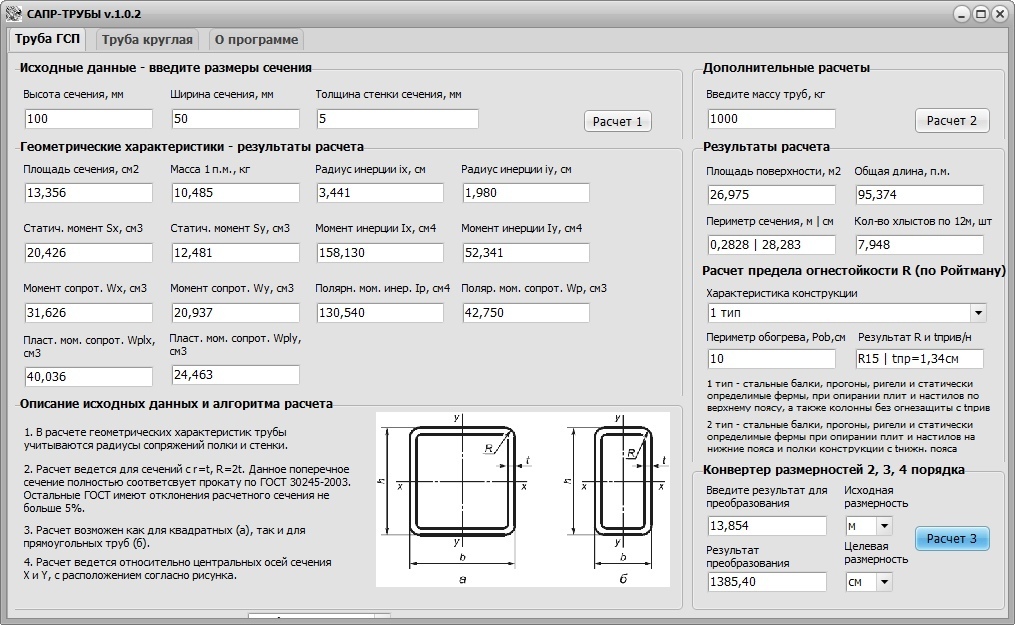Run calculation with the Расчет 1 button
The height and width of the screenshot is (625, 1015).
tap(618, 122)
